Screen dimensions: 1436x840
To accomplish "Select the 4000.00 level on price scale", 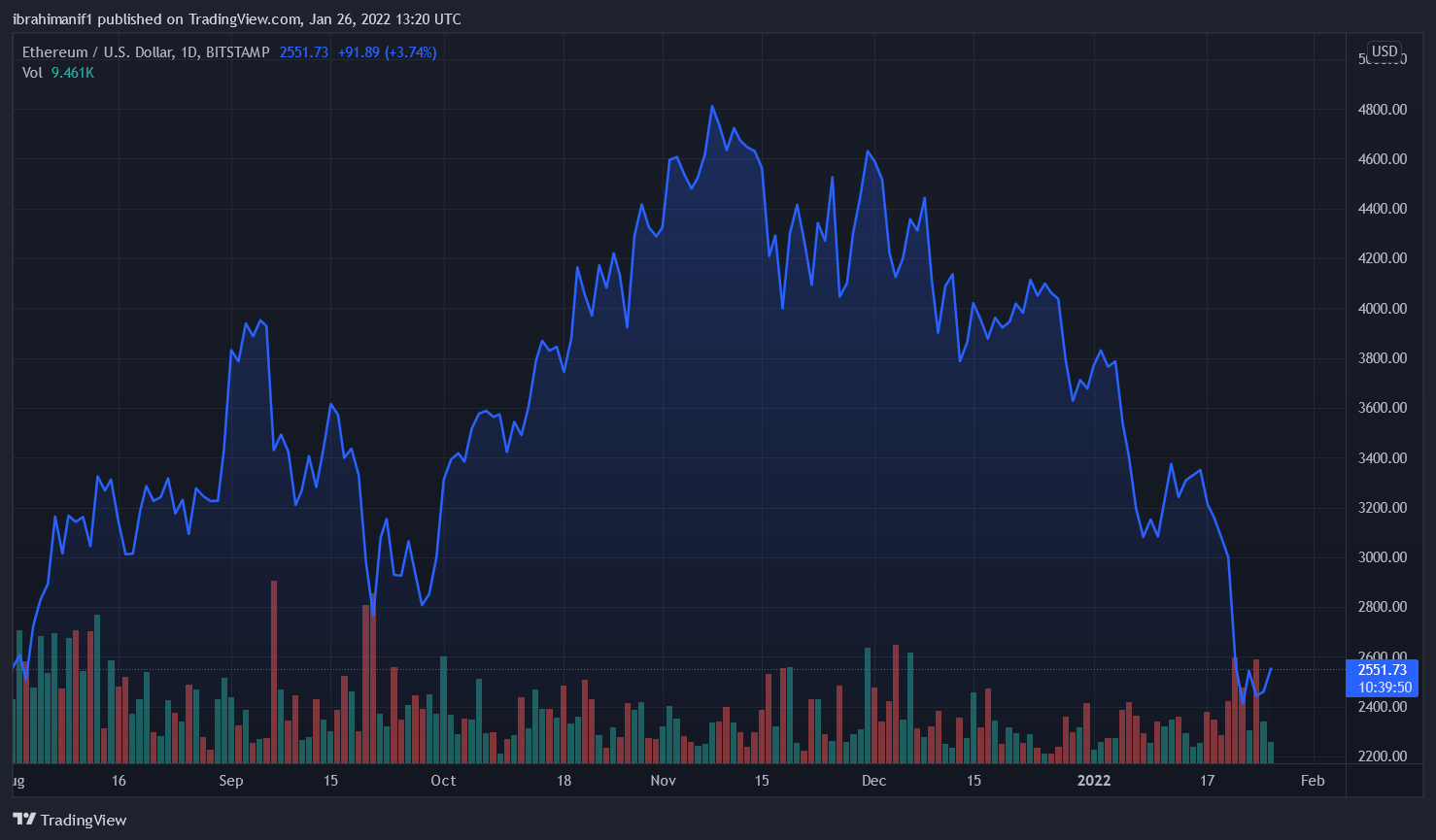I will (1382, 309).
